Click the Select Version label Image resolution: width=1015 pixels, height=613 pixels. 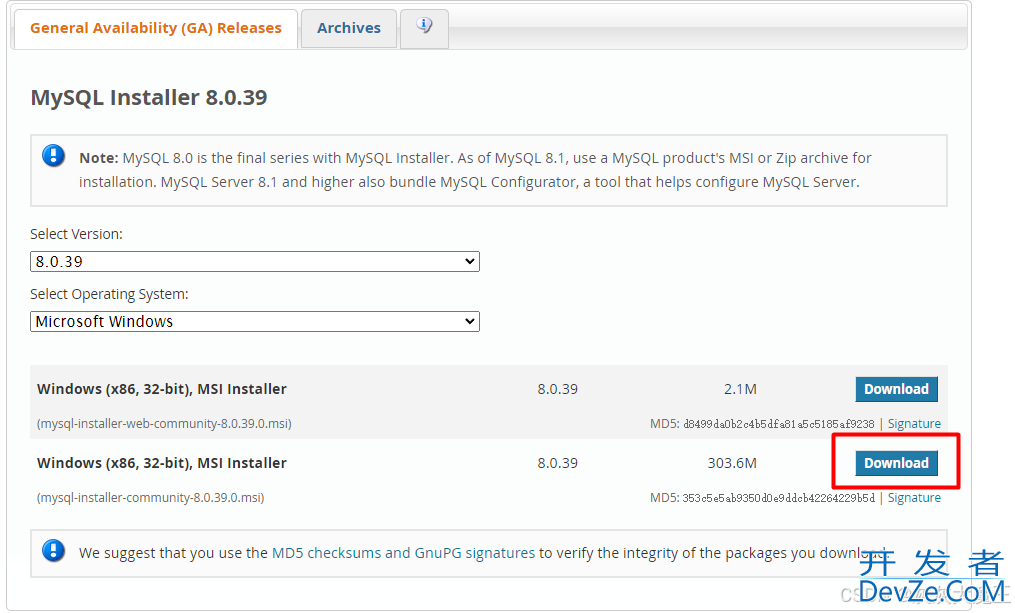(x=76, y=234)
